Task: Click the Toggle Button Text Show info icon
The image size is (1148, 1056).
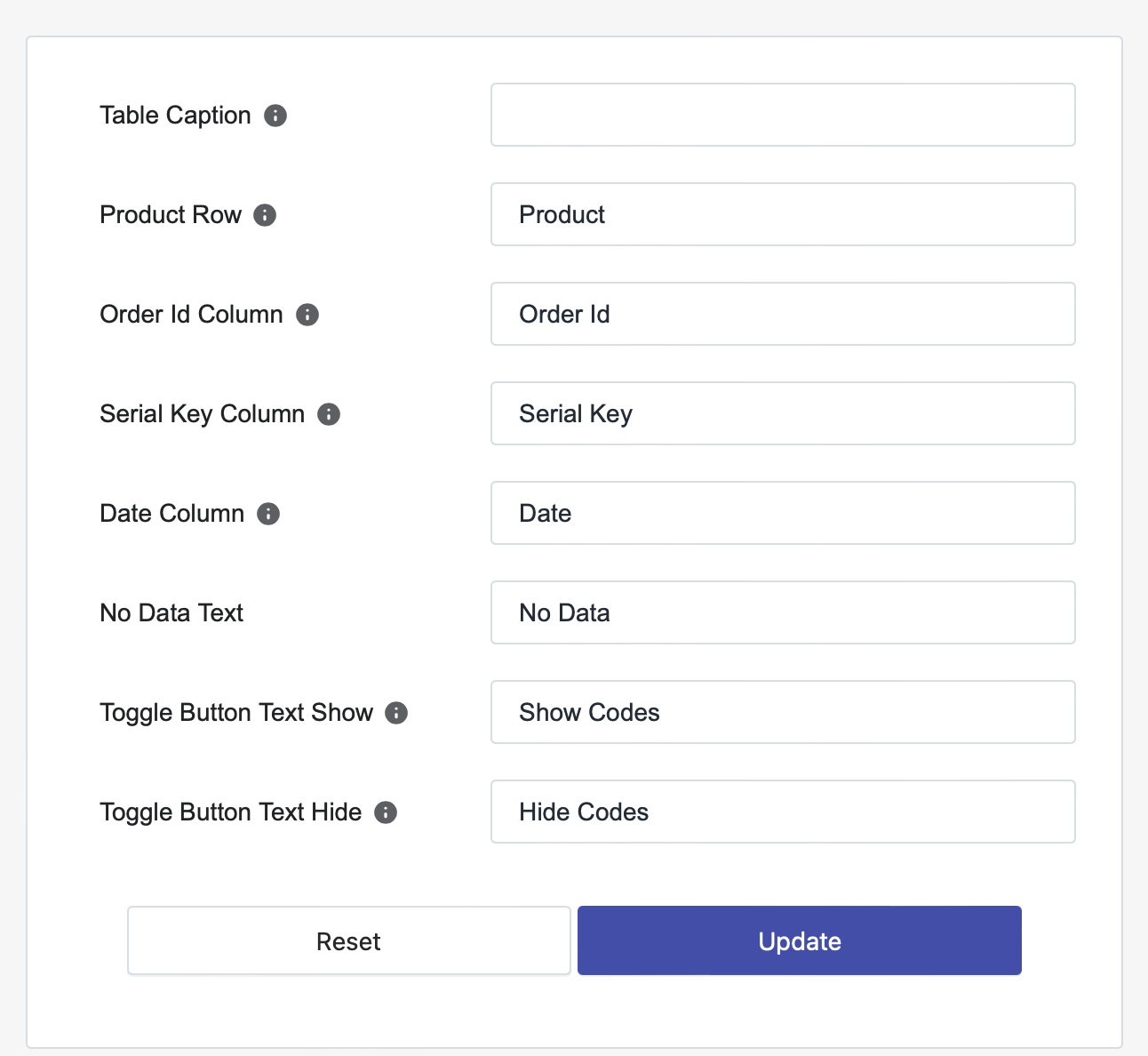Action: (396, 713)
